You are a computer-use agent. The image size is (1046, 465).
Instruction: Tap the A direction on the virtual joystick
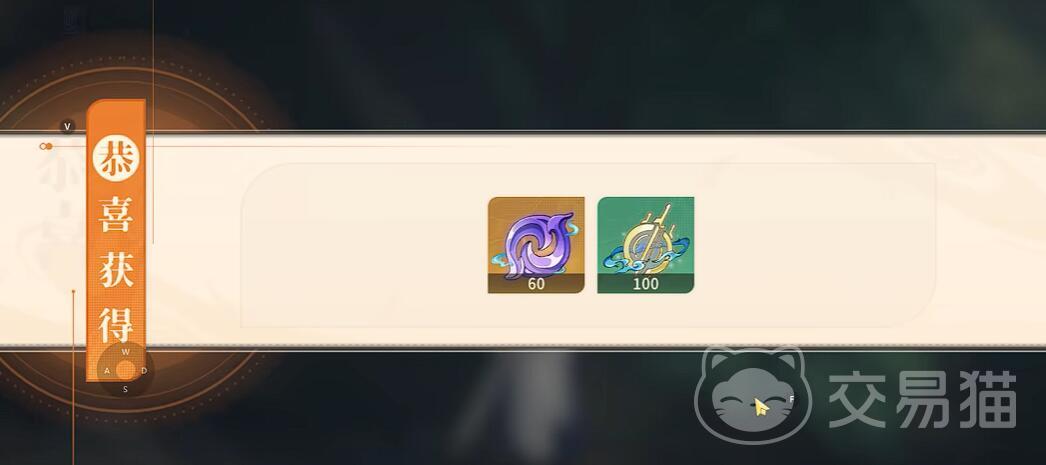pyautogui.click(x=107, y=371)
